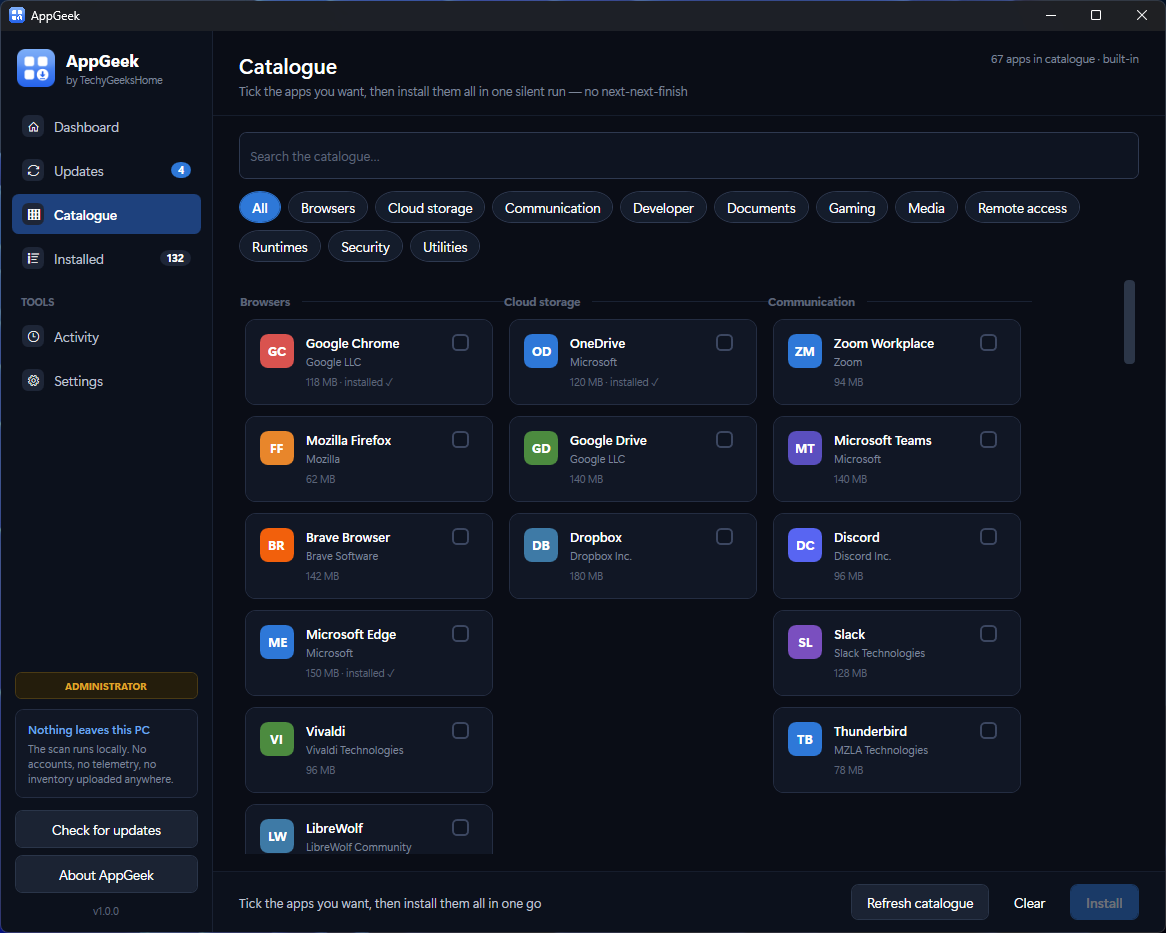1166x933 pixels.
Task: Open the Installed apps page
Action: (106, 259)
